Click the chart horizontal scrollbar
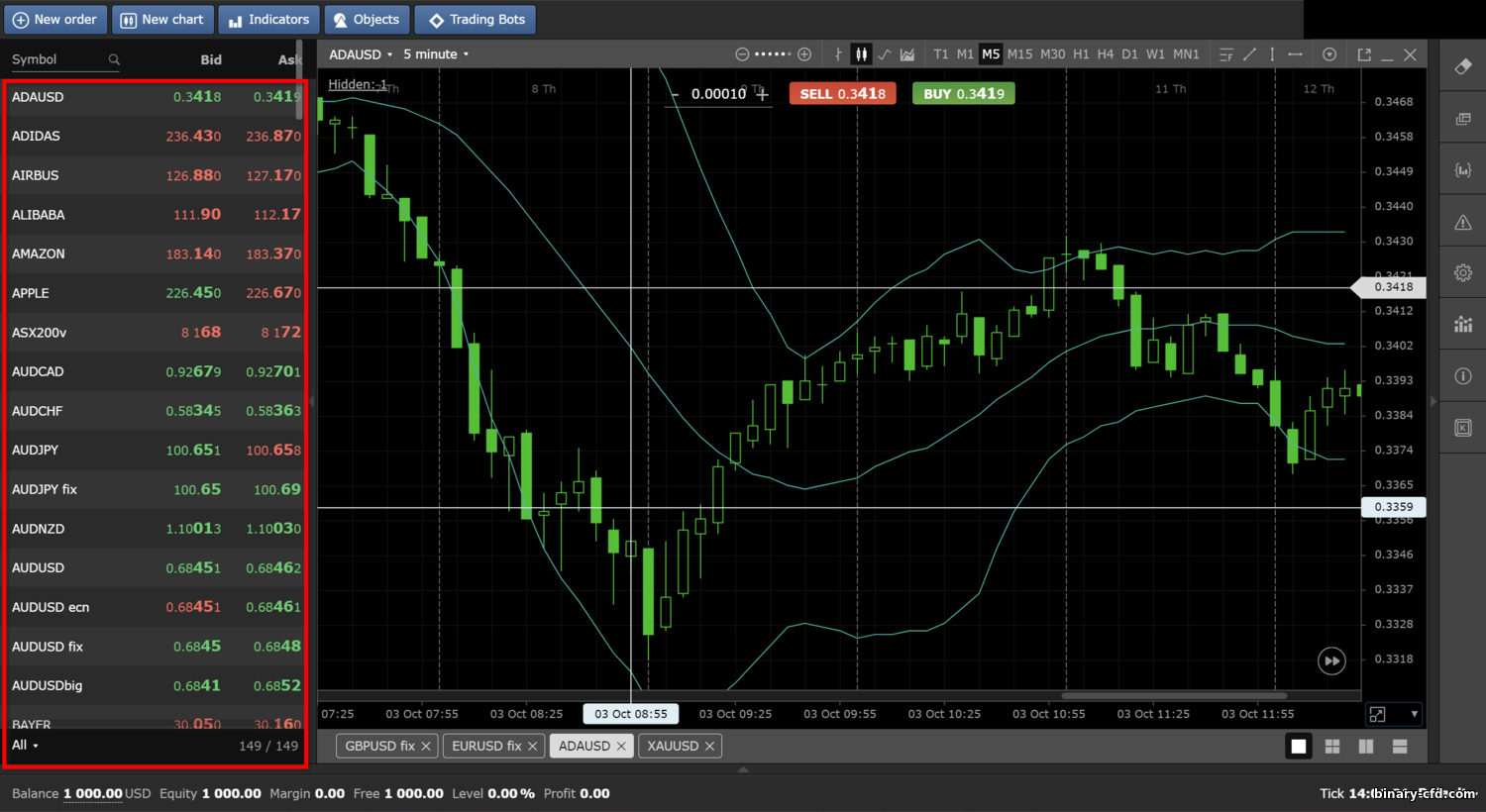 (x=1174, y=695)
